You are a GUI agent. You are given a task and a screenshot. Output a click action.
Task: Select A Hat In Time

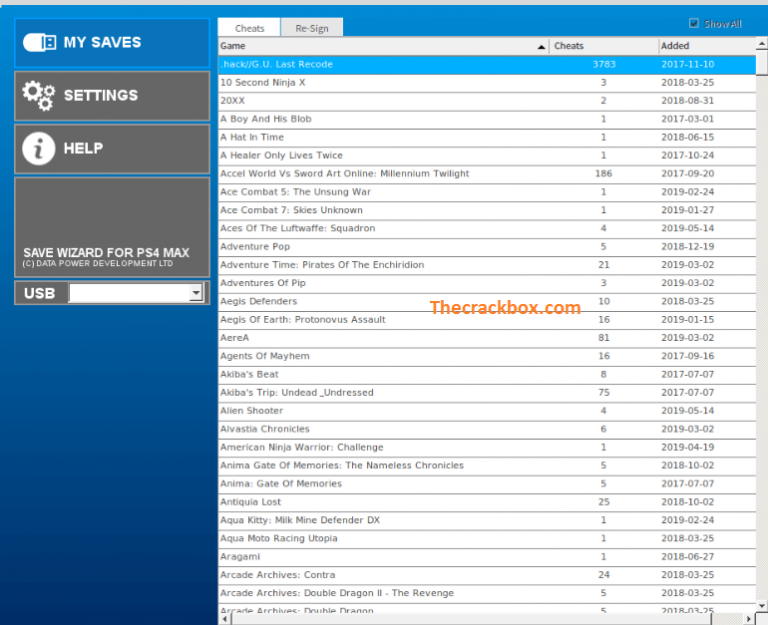click(x=487, y=137)
